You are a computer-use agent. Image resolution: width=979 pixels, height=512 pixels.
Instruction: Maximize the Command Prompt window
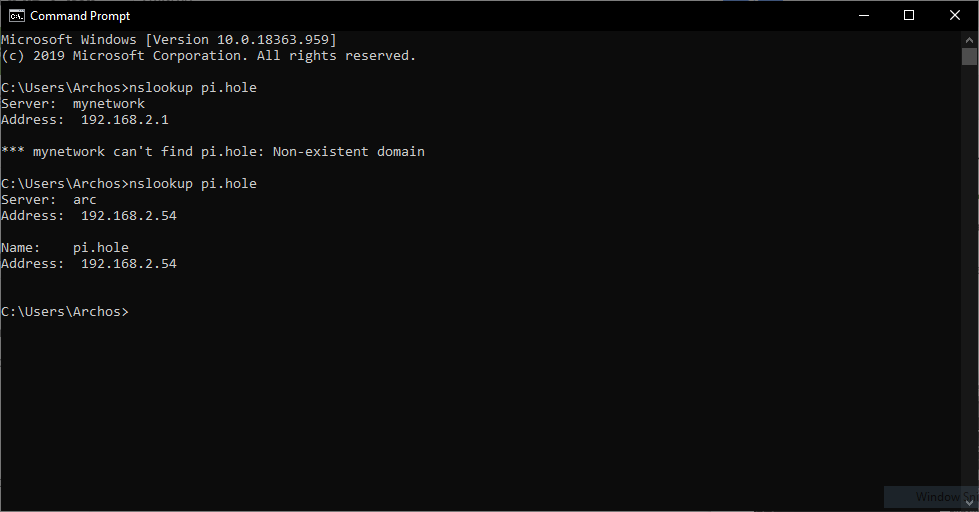tap(909, 16)
